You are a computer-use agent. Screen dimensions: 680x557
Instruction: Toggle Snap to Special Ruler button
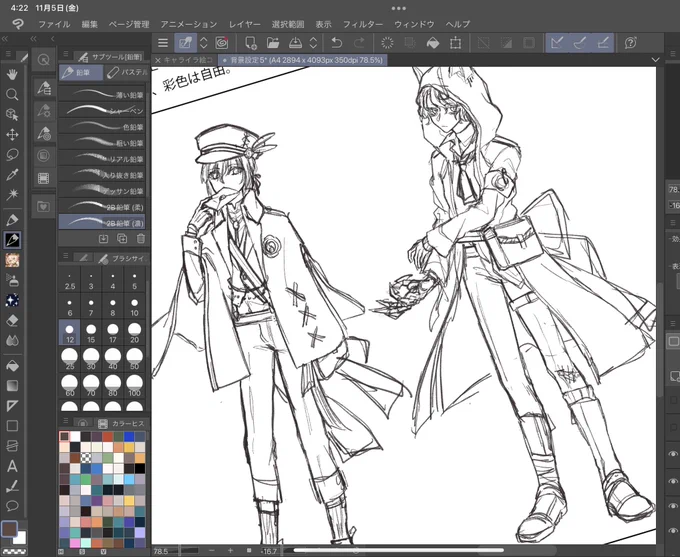[x=580, y=43]
